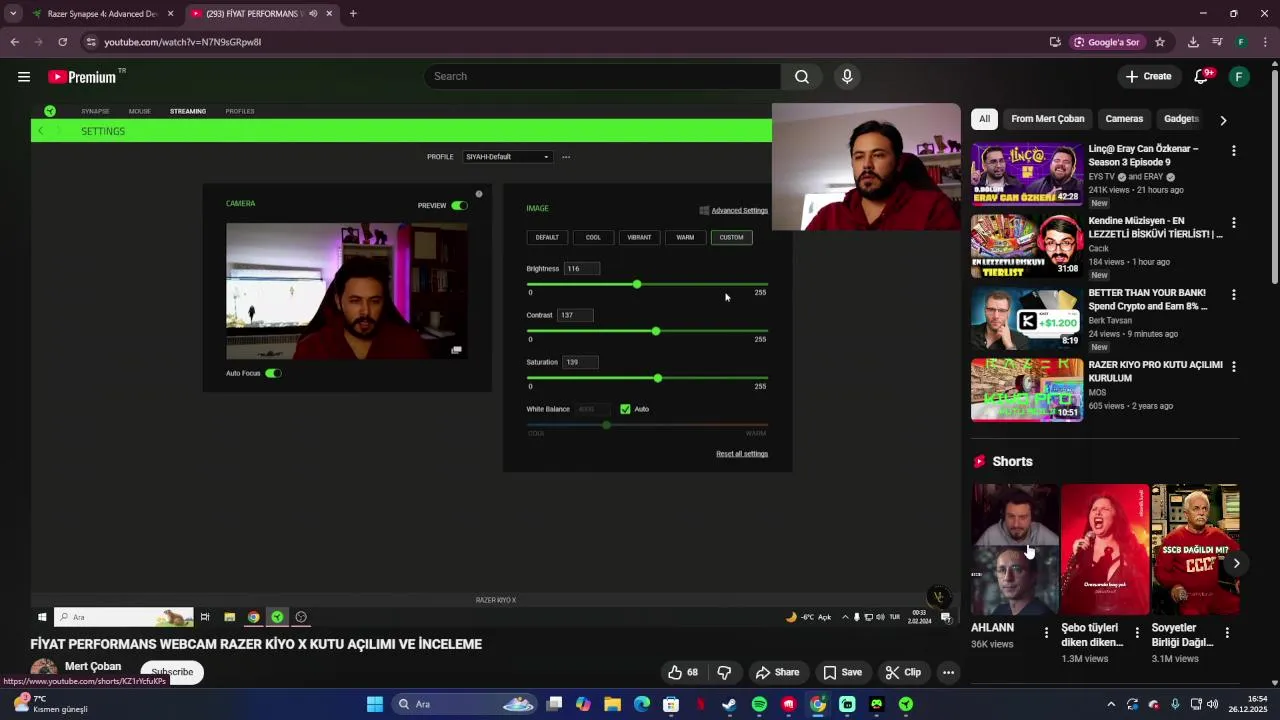Open the Sovyetler Birliği short thumbnail

1195,549
